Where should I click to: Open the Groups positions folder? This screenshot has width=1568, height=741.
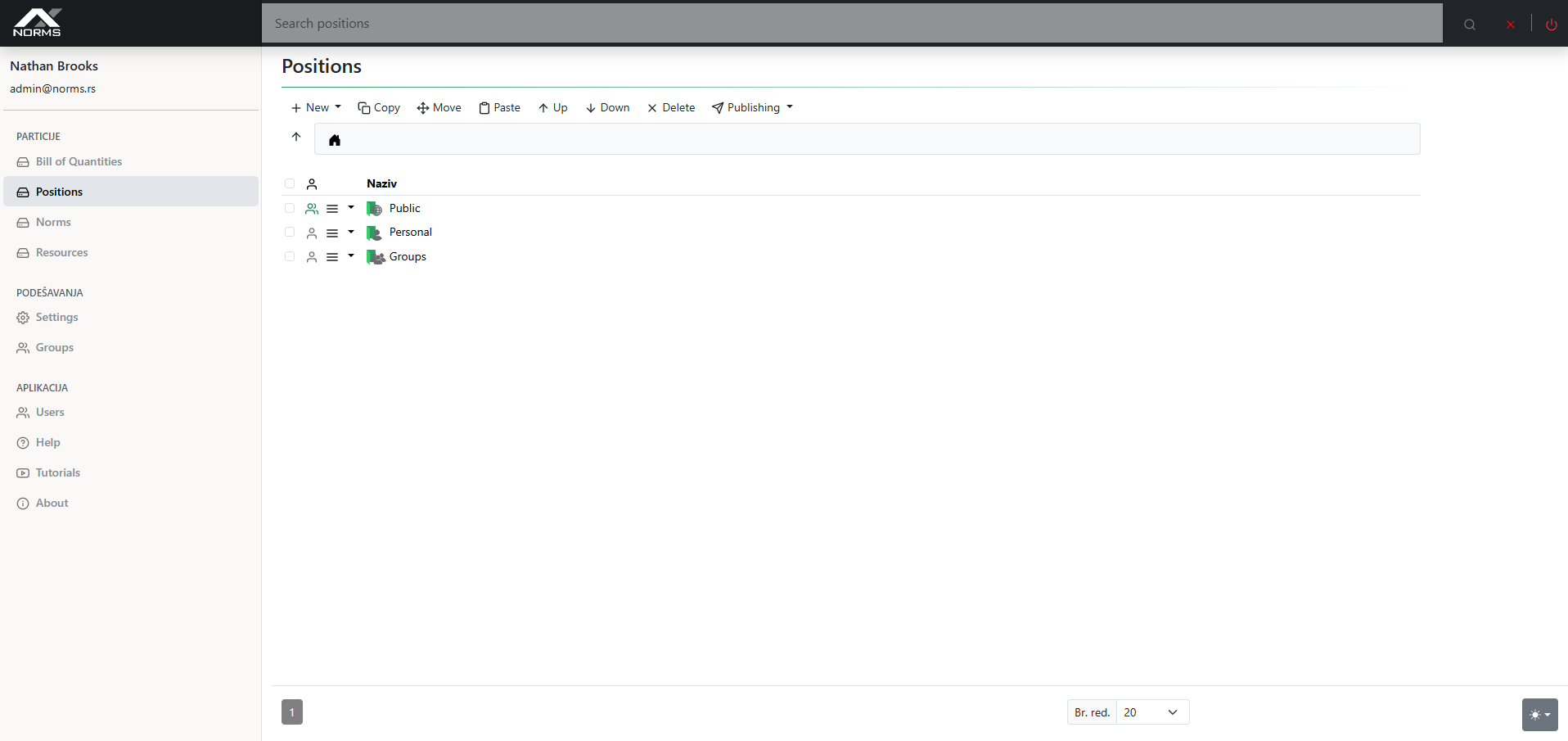coord(407,256)
